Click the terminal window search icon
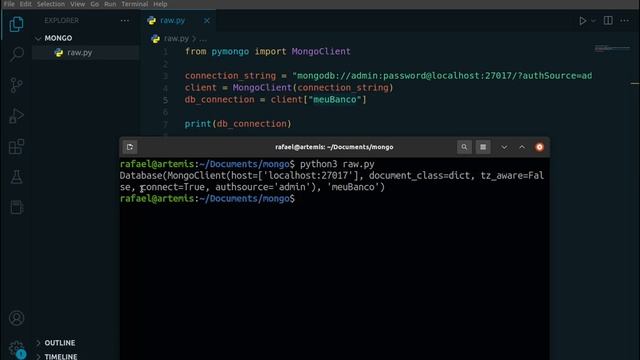Screen dimensions: 640x360 click(x=464, y=147)
